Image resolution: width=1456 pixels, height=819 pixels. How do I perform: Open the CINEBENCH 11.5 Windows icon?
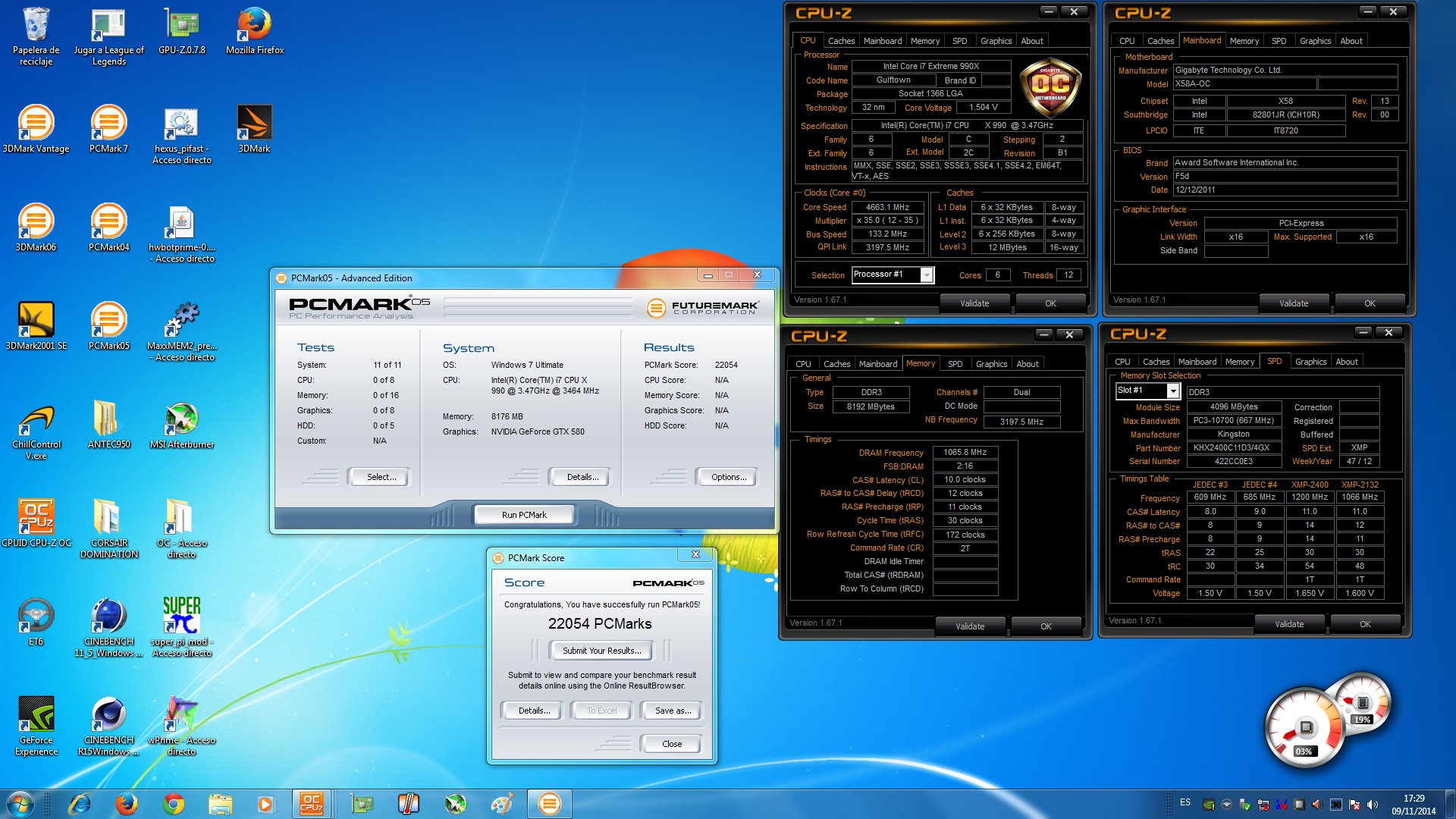point(108,628)
